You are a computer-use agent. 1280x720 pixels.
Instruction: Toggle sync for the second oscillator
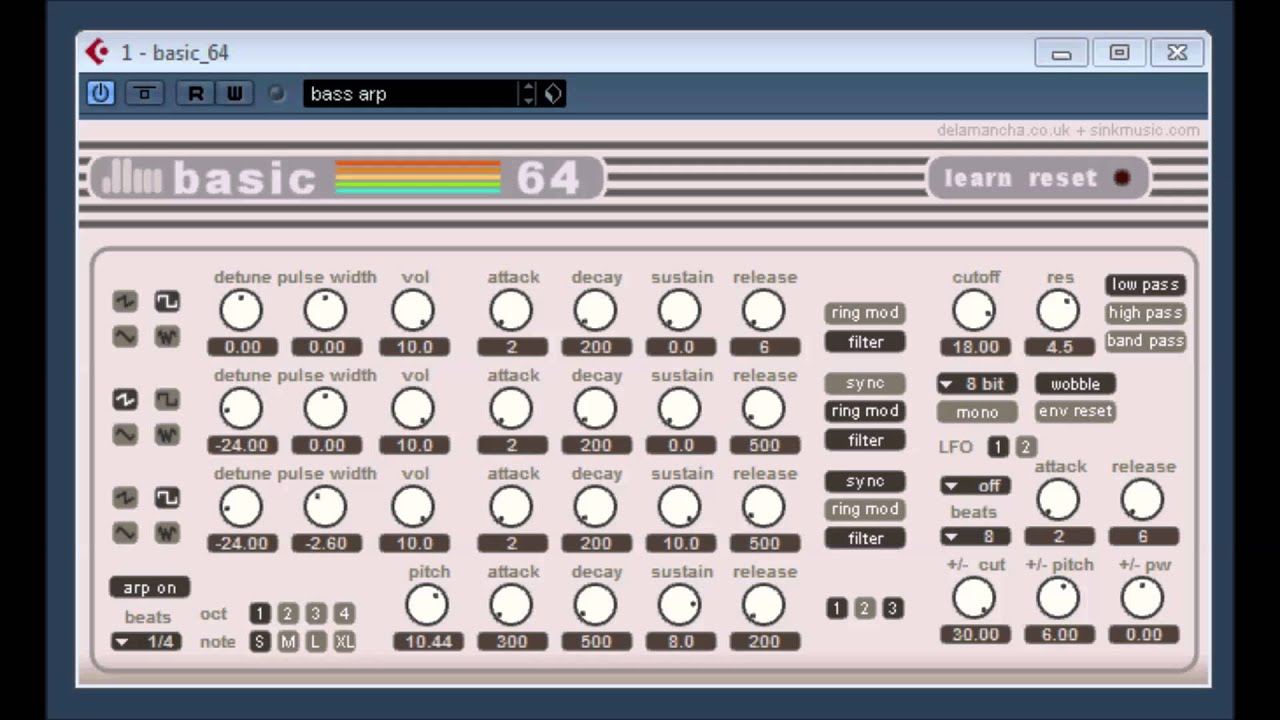coord(865,383)
